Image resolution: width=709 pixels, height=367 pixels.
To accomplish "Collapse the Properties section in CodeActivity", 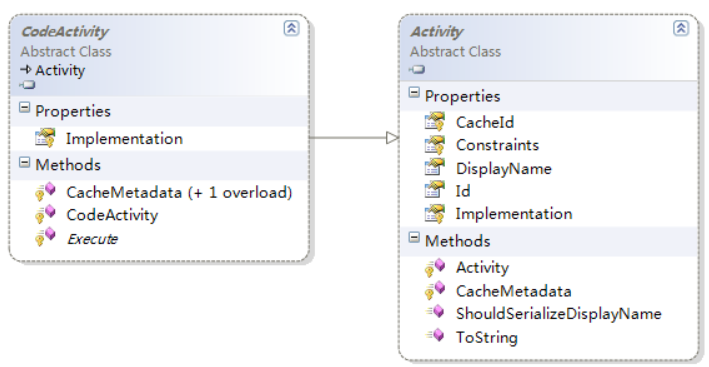I will coord(24,108).
